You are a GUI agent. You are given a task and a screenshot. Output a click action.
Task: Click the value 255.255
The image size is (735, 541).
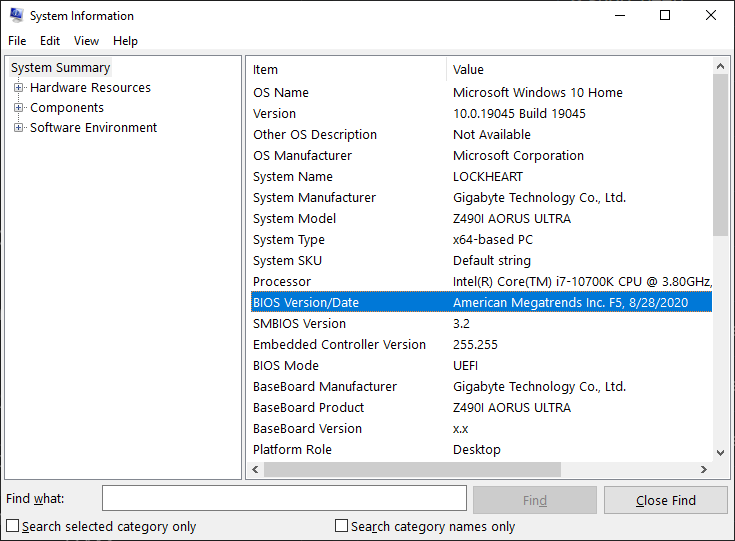click(475, 345)
